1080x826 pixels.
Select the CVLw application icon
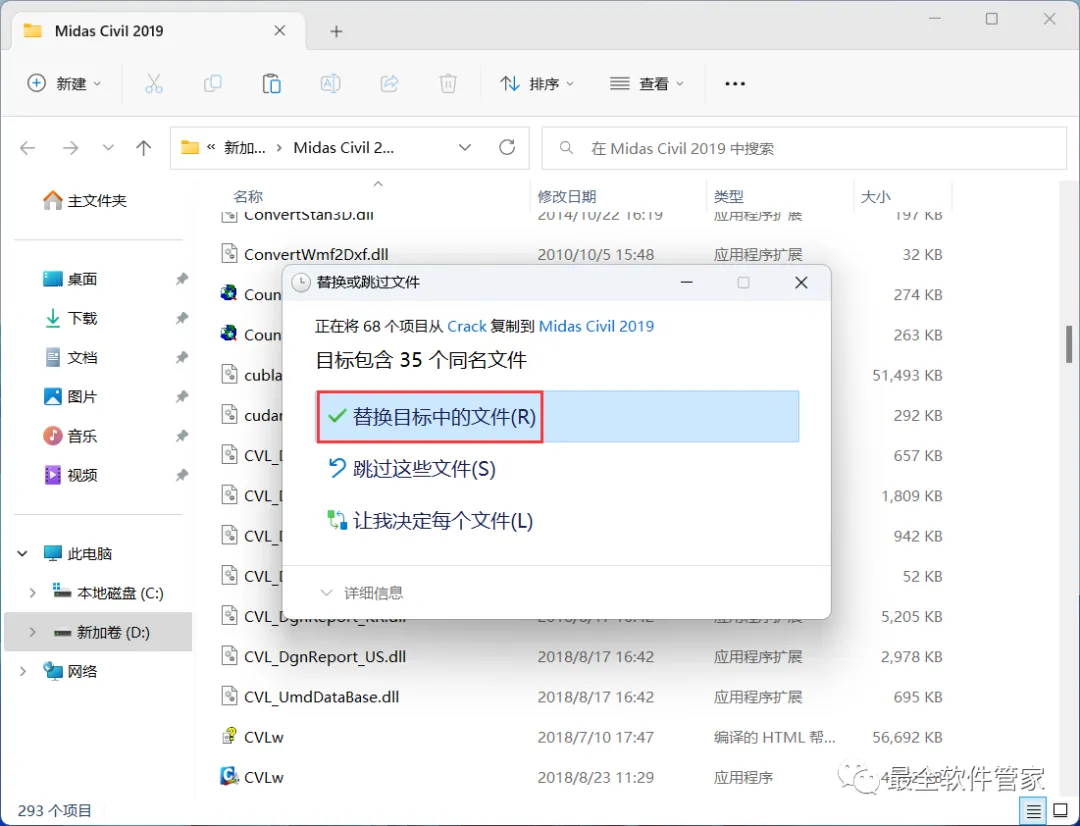click(x=229, y=776)
